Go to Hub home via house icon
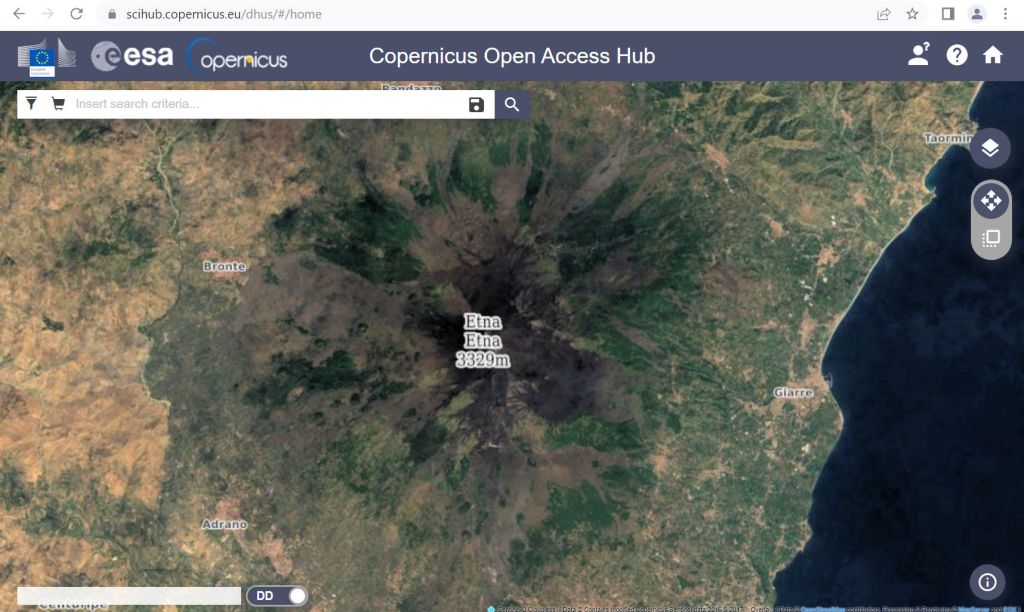Image resolution: width=1024 pixels, height=612 pixels. (993, 55)
